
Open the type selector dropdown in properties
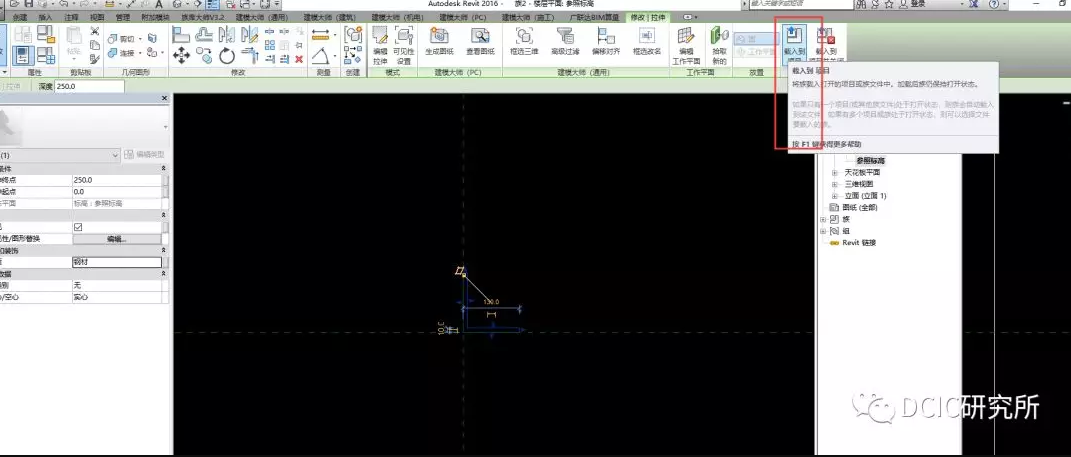click(165, 127)
